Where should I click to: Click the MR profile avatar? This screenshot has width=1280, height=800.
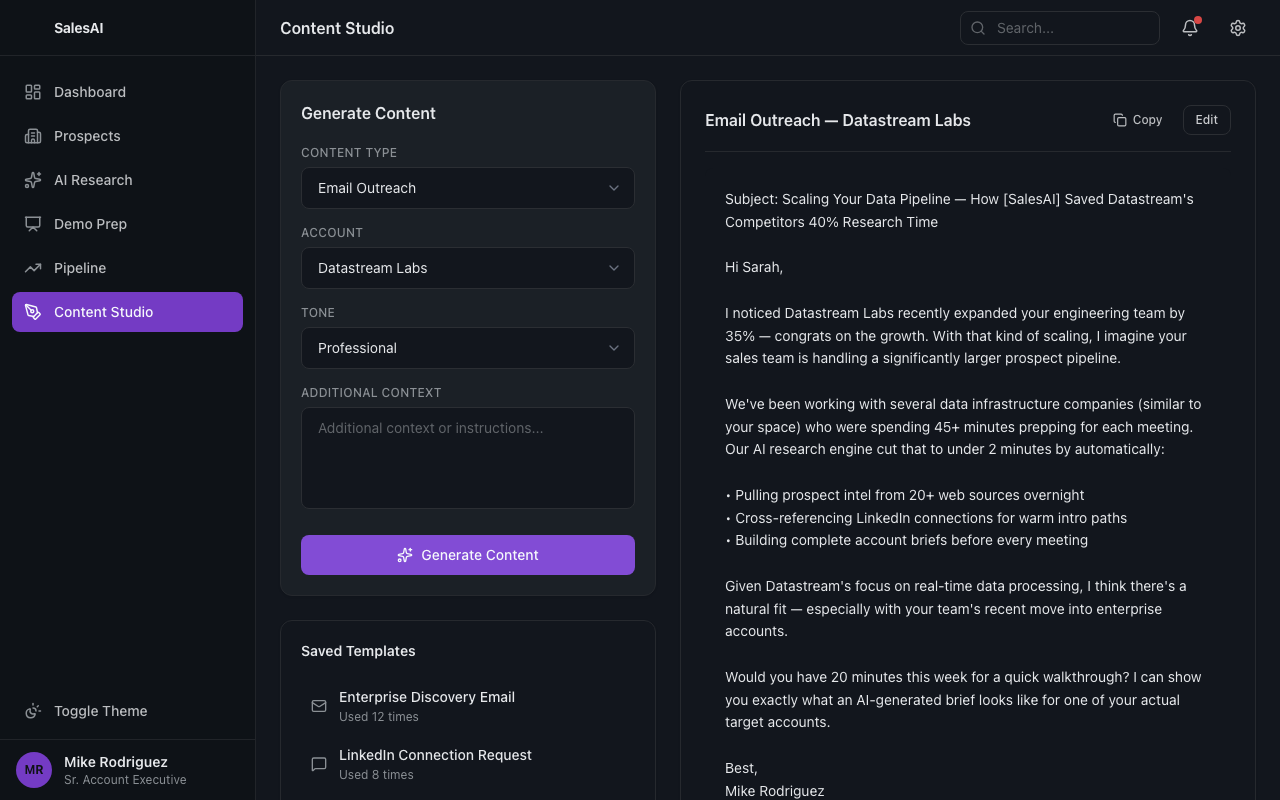pos(33,770)
